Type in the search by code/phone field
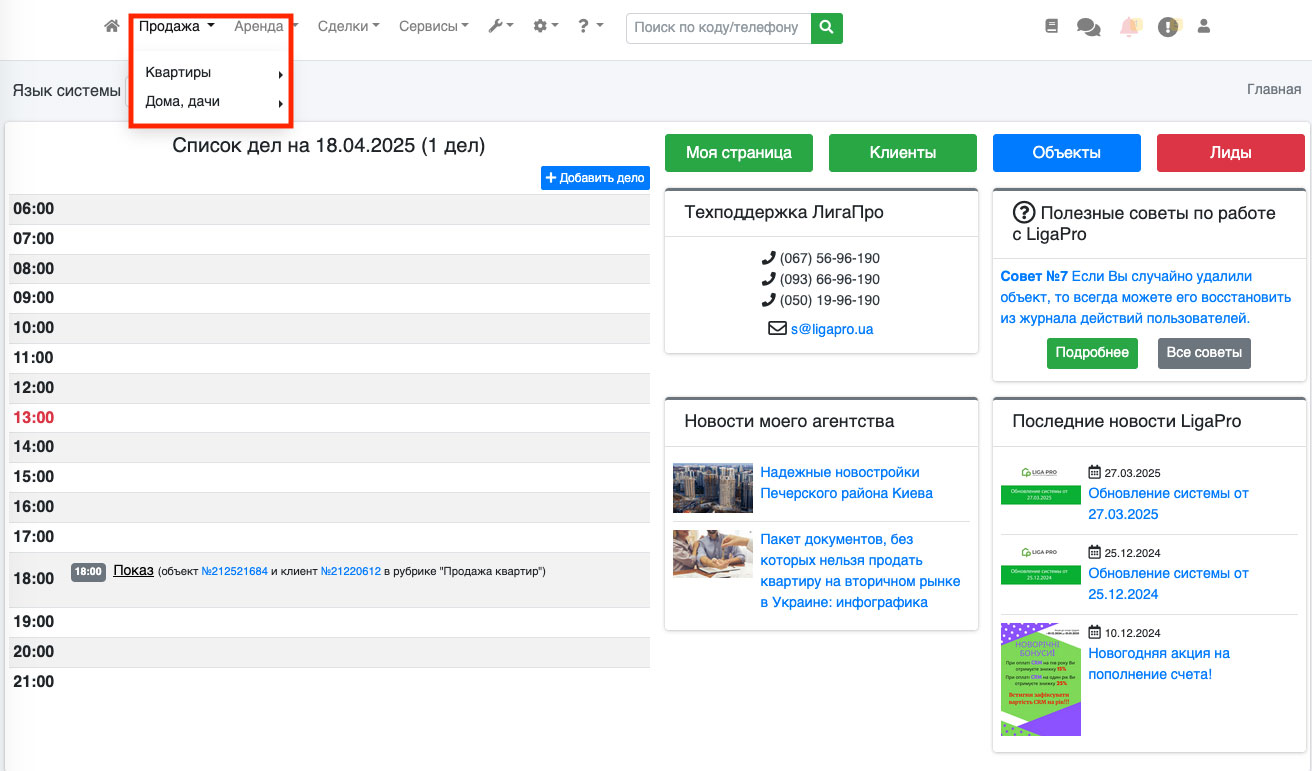Screen dimensions: 1312x771 click(717, 28)
